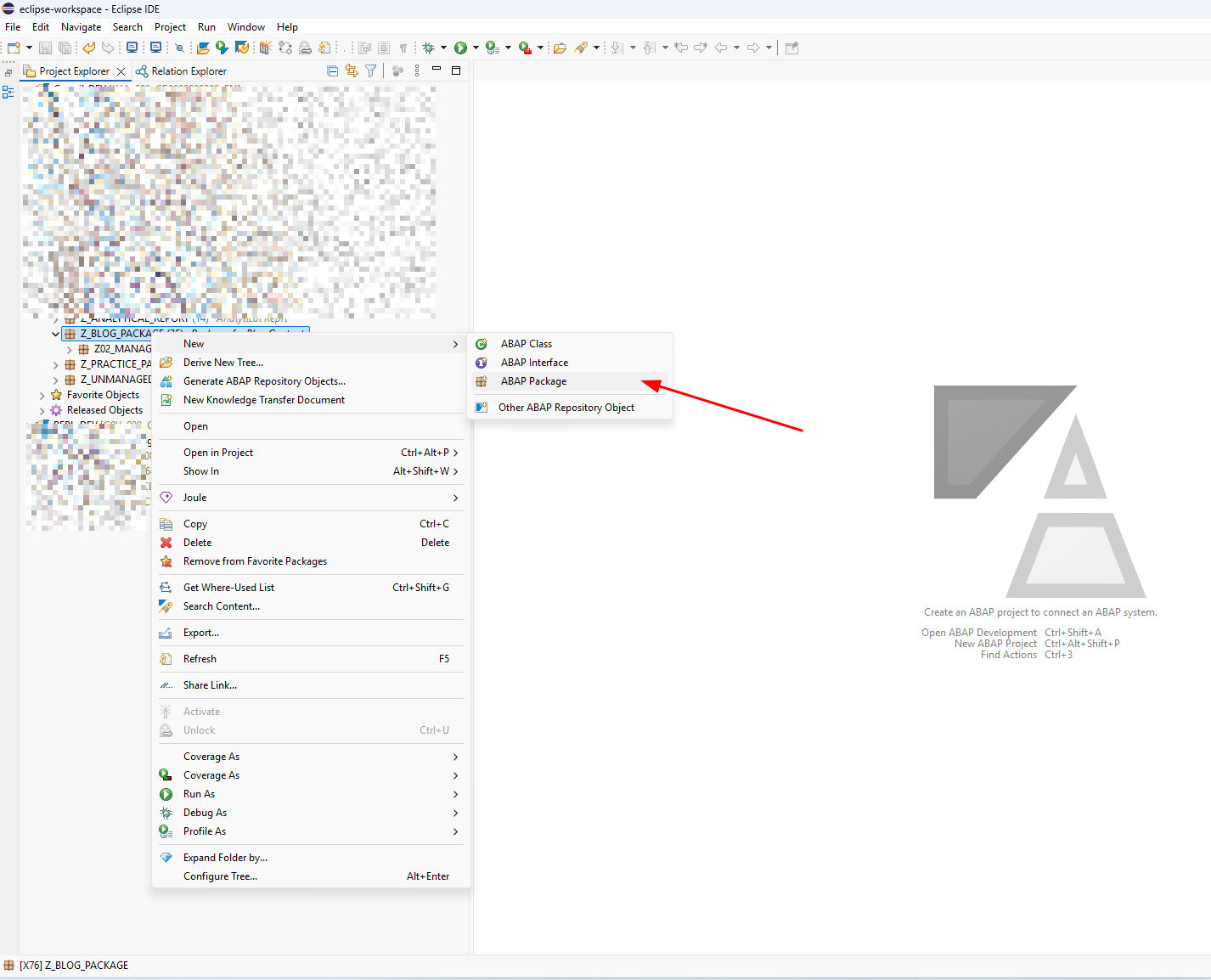The width and height of the screenshot is (1211, 980).
Task: Open the Window menu
Action: [246, 27]
